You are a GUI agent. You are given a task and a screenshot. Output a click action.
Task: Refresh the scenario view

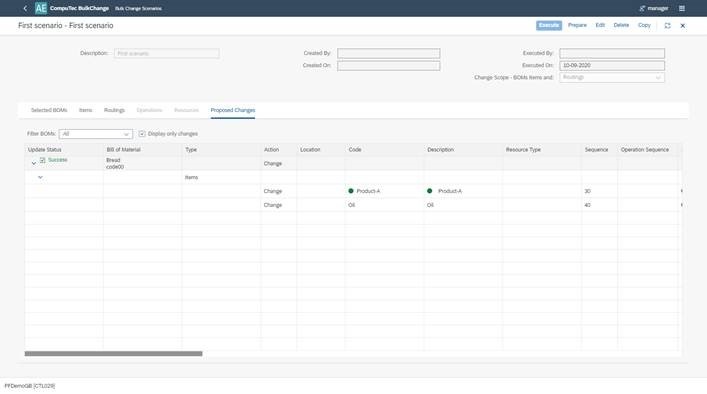point(667,26)
